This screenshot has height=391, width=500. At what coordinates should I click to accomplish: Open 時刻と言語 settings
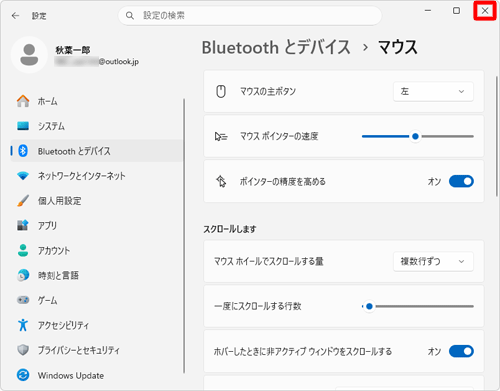click(97, 275)
